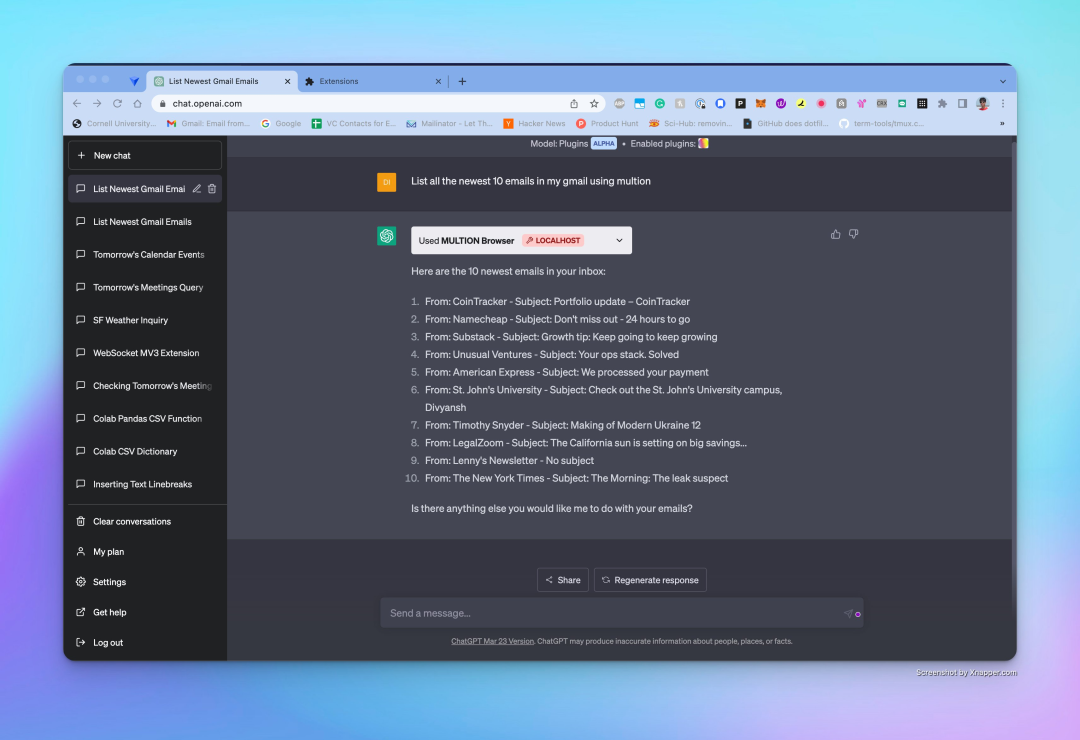Open the Extensions puzzle piece menu

[x=942, y=103]
